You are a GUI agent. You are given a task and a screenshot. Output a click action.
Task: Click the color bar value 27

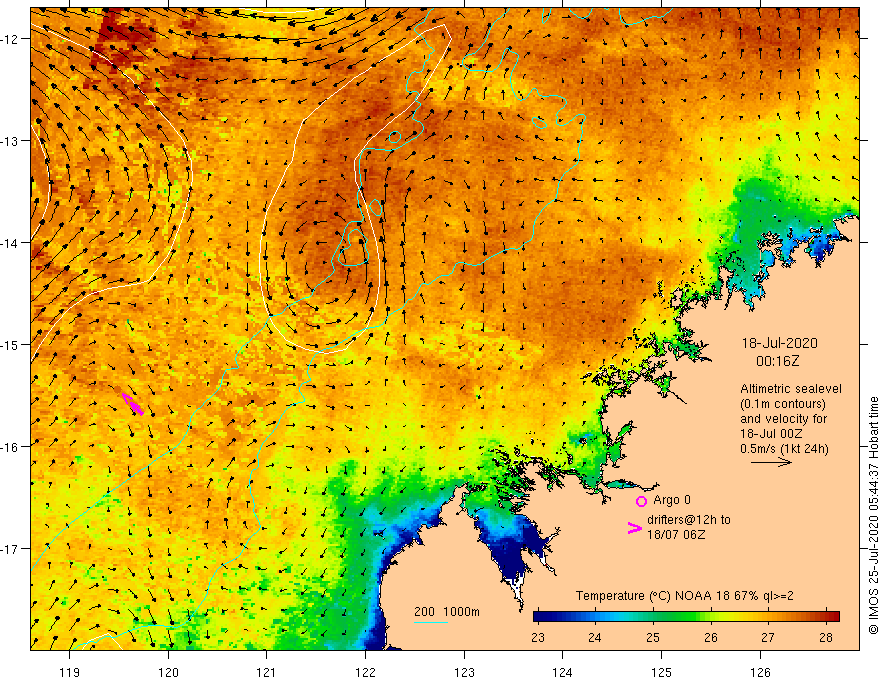point(768,637)
